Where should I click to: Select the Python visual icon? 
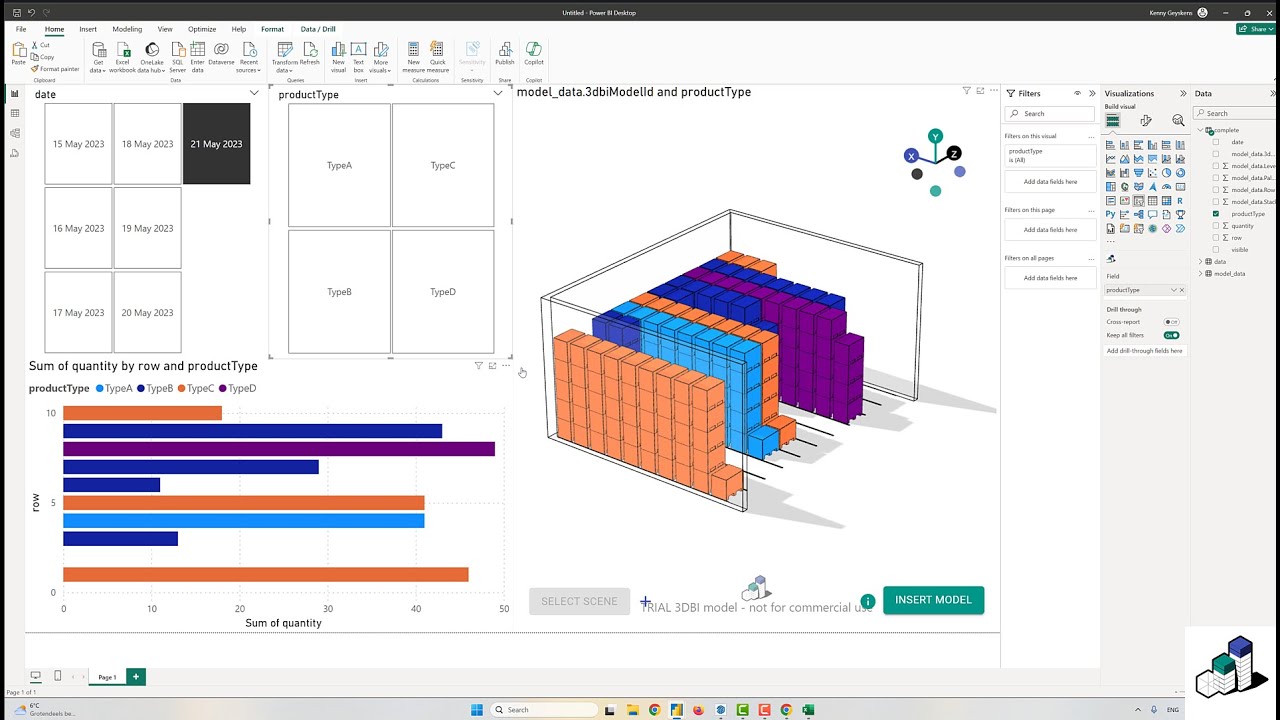[x=1110, y=215]
